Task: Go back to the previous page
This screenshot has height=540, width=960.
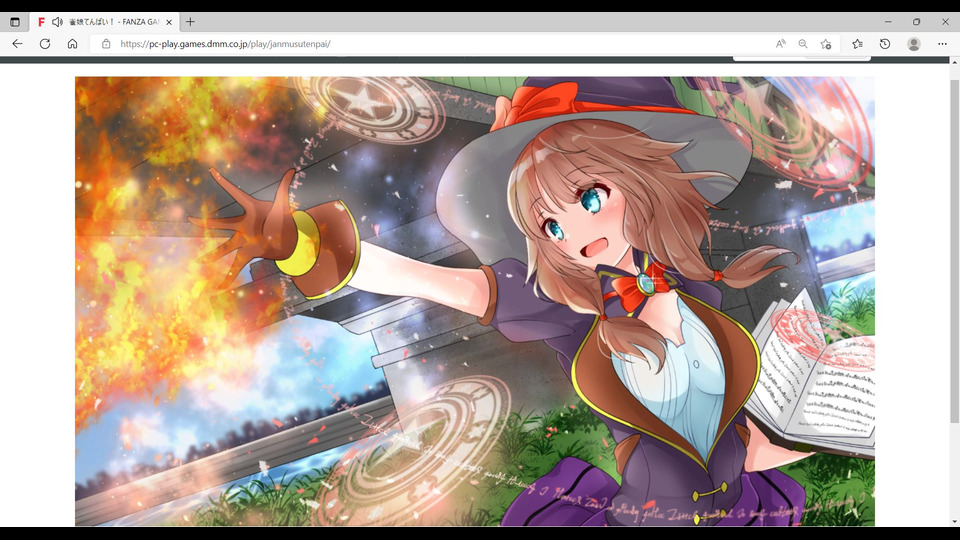Action: [17, 44]
